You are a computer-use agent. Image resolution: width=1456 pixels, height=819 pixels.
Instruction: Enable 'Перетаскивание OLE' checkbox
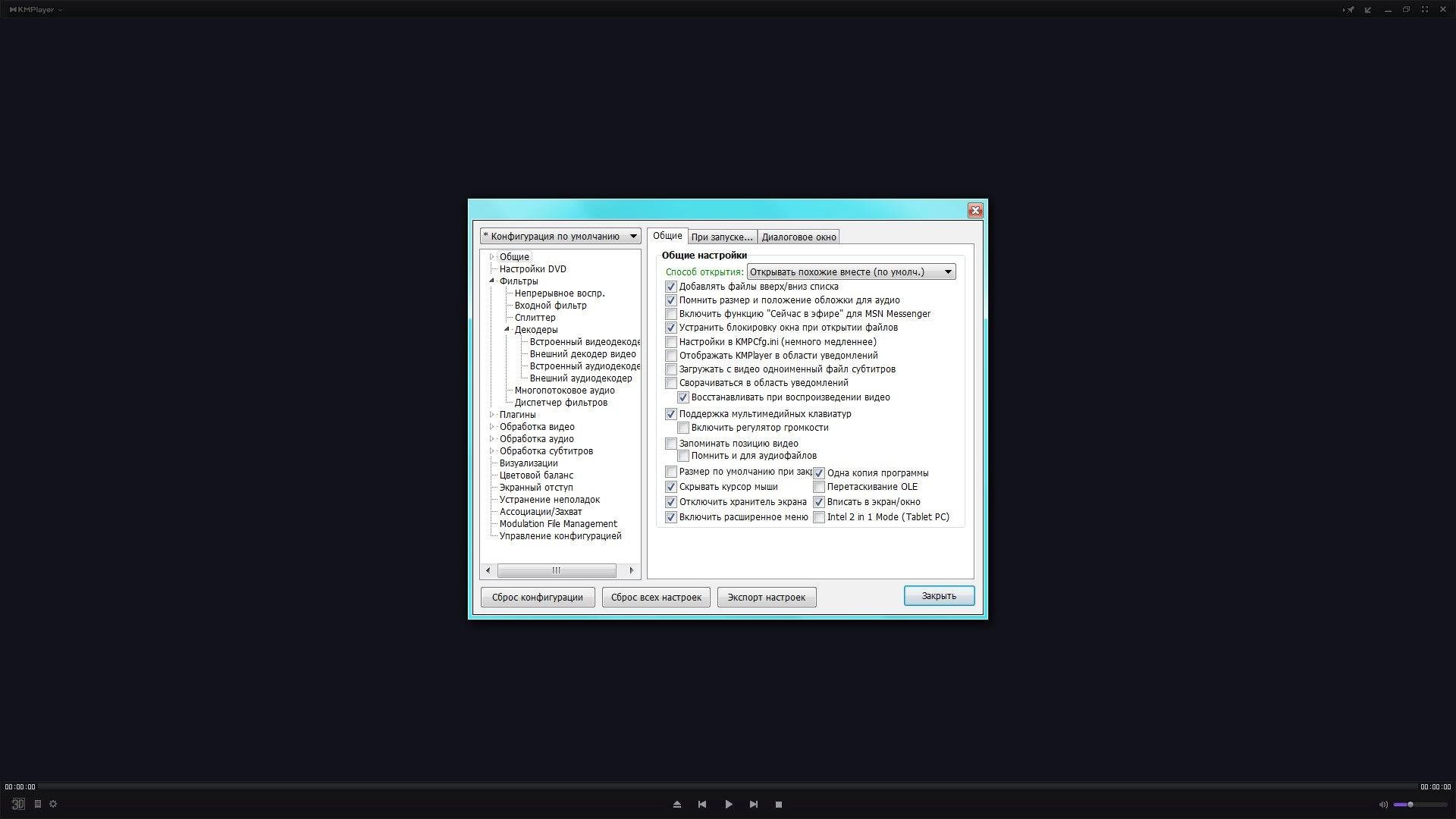pyautogui.click(x=819, y=487)
